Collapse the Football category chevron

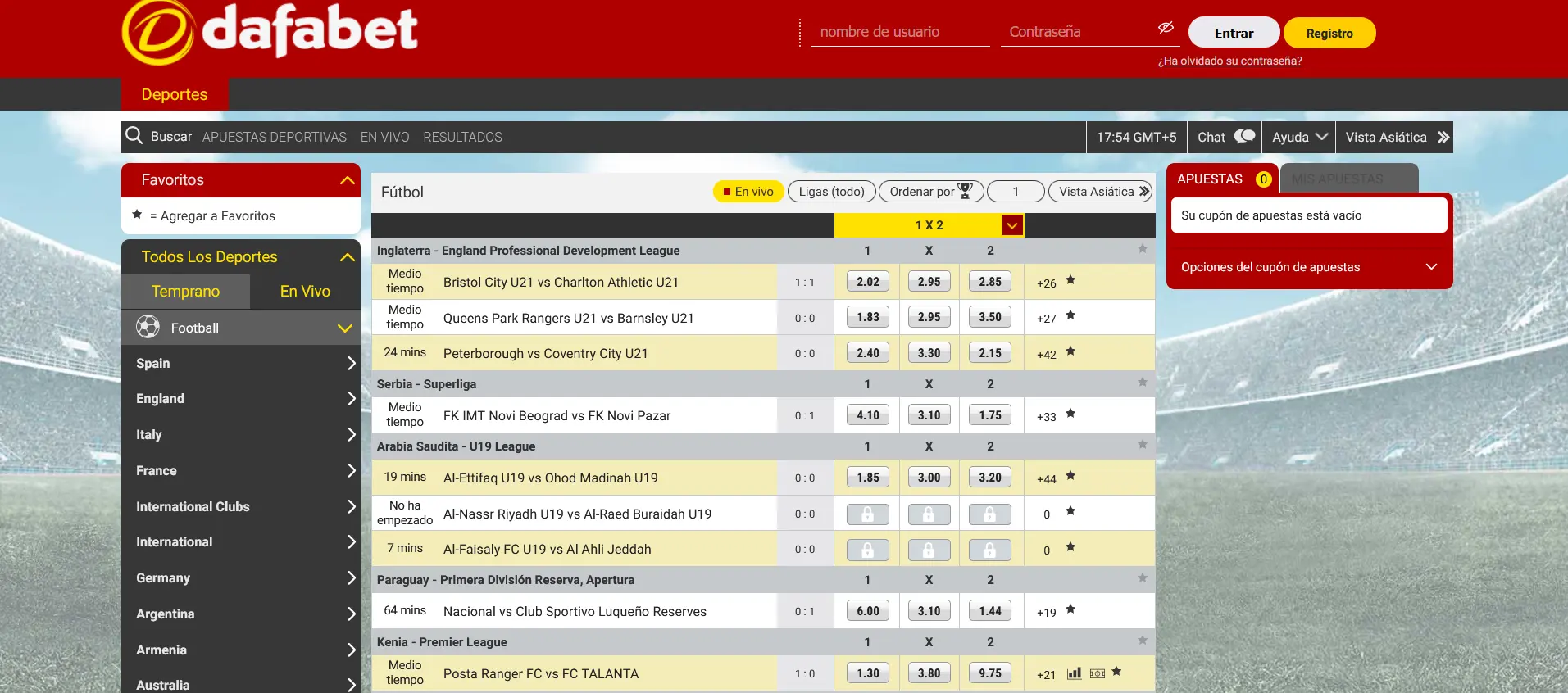345,328
